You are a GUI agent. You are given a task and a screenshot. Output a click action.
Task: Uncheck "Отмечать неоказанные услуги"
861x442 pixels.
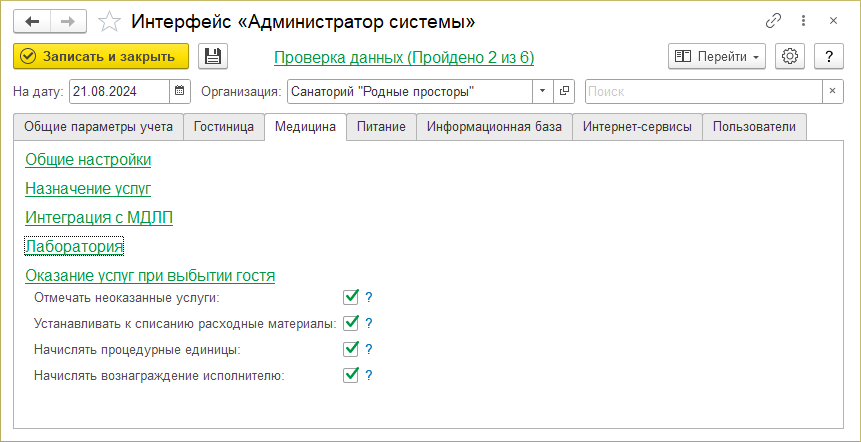351,297
